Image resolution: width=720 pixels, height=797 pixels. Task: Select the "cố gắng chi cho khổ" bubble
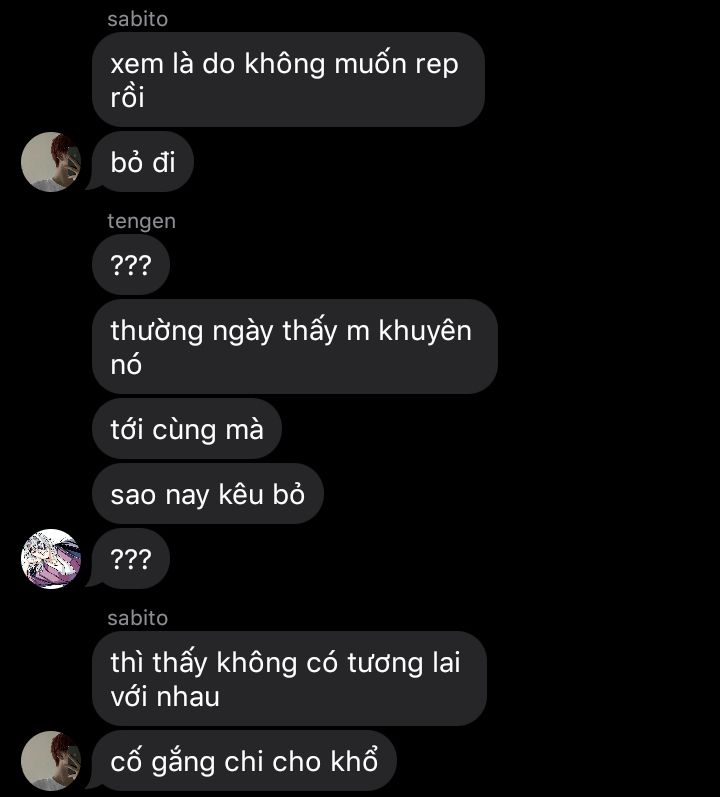click(x=244, y=761)
